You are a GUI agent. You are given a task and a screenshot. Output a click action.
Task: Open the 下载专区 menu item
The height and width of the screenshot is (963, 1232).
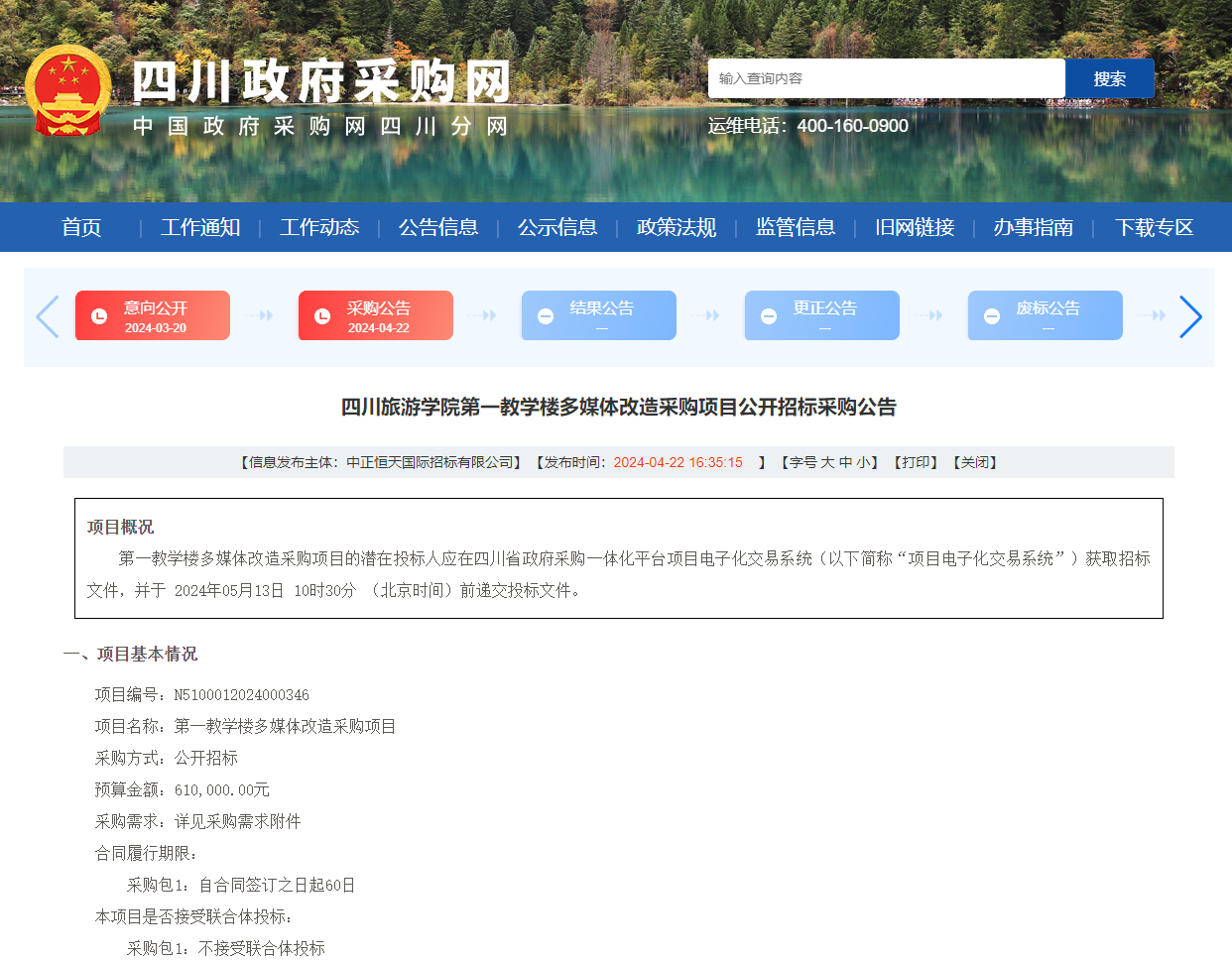tap(1154, 227)
